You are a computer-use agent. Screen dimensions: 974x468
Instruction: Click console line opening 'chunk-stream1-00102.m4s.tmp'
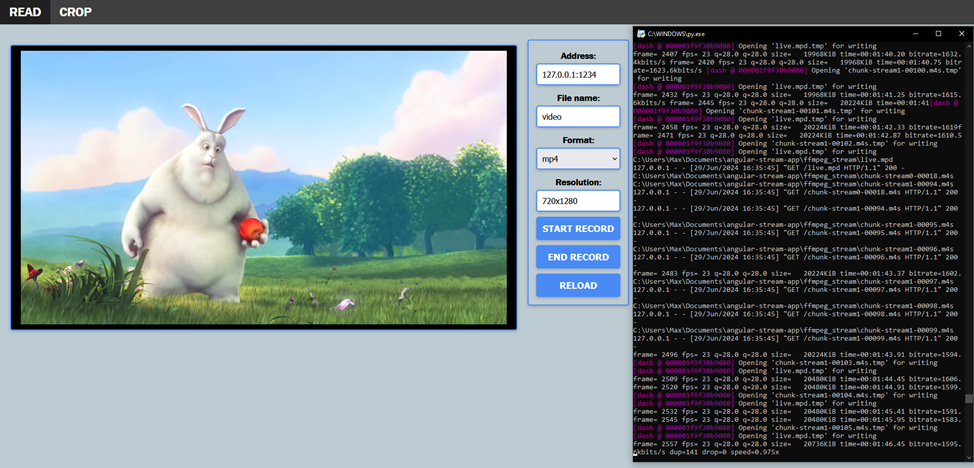(785, 144)
